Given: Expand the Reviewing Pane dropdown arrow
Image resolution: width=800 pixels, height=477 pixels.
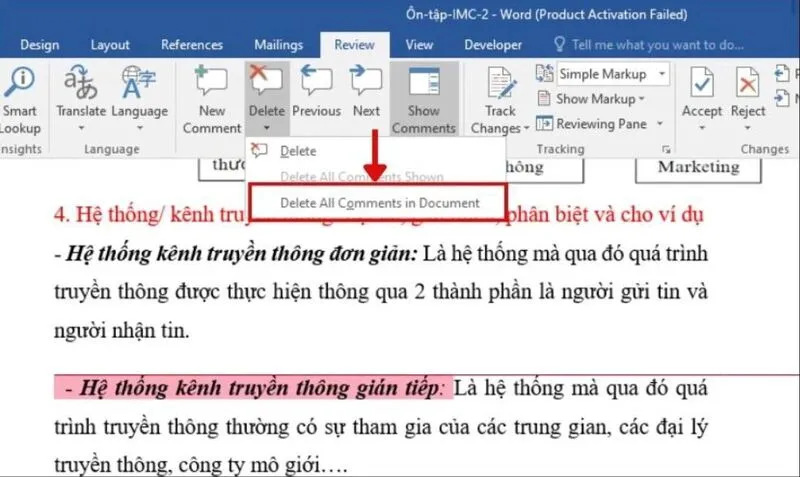Looking at the screenshot, I should pyautogui.click(x=660, y=123).
